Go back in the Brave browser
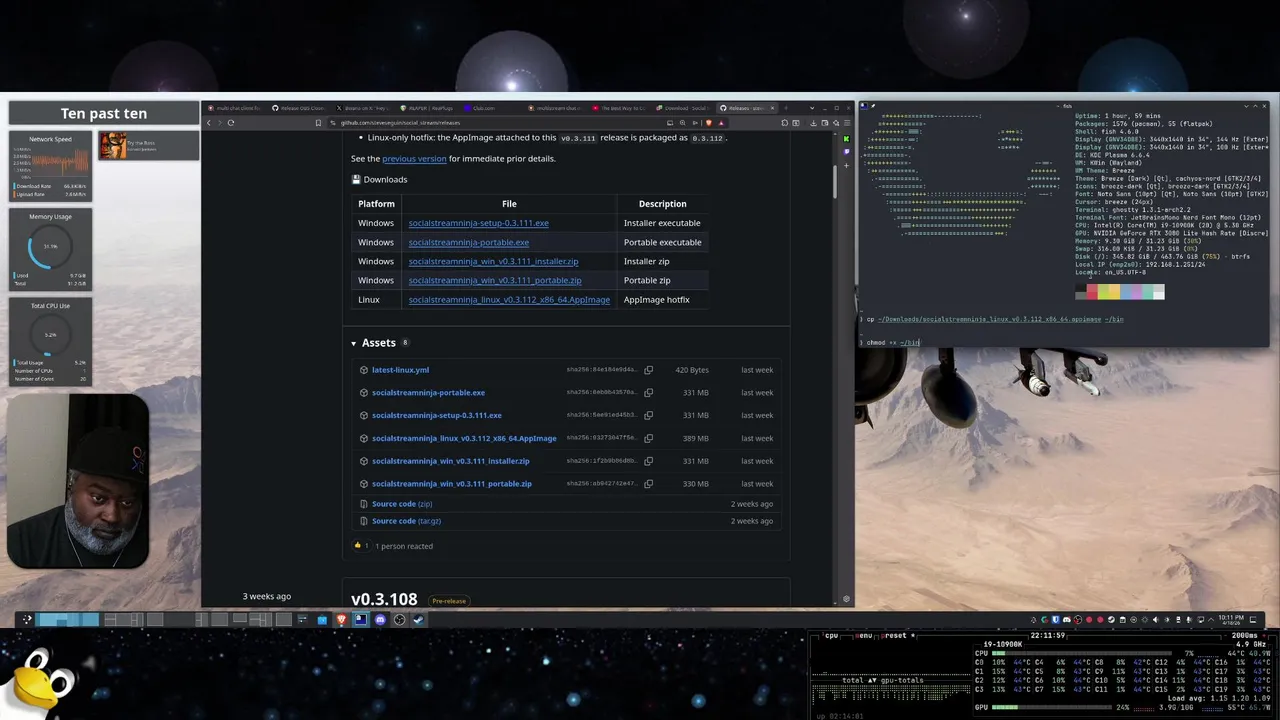This screenshot has width=1280, height=720. pos(209,122)
